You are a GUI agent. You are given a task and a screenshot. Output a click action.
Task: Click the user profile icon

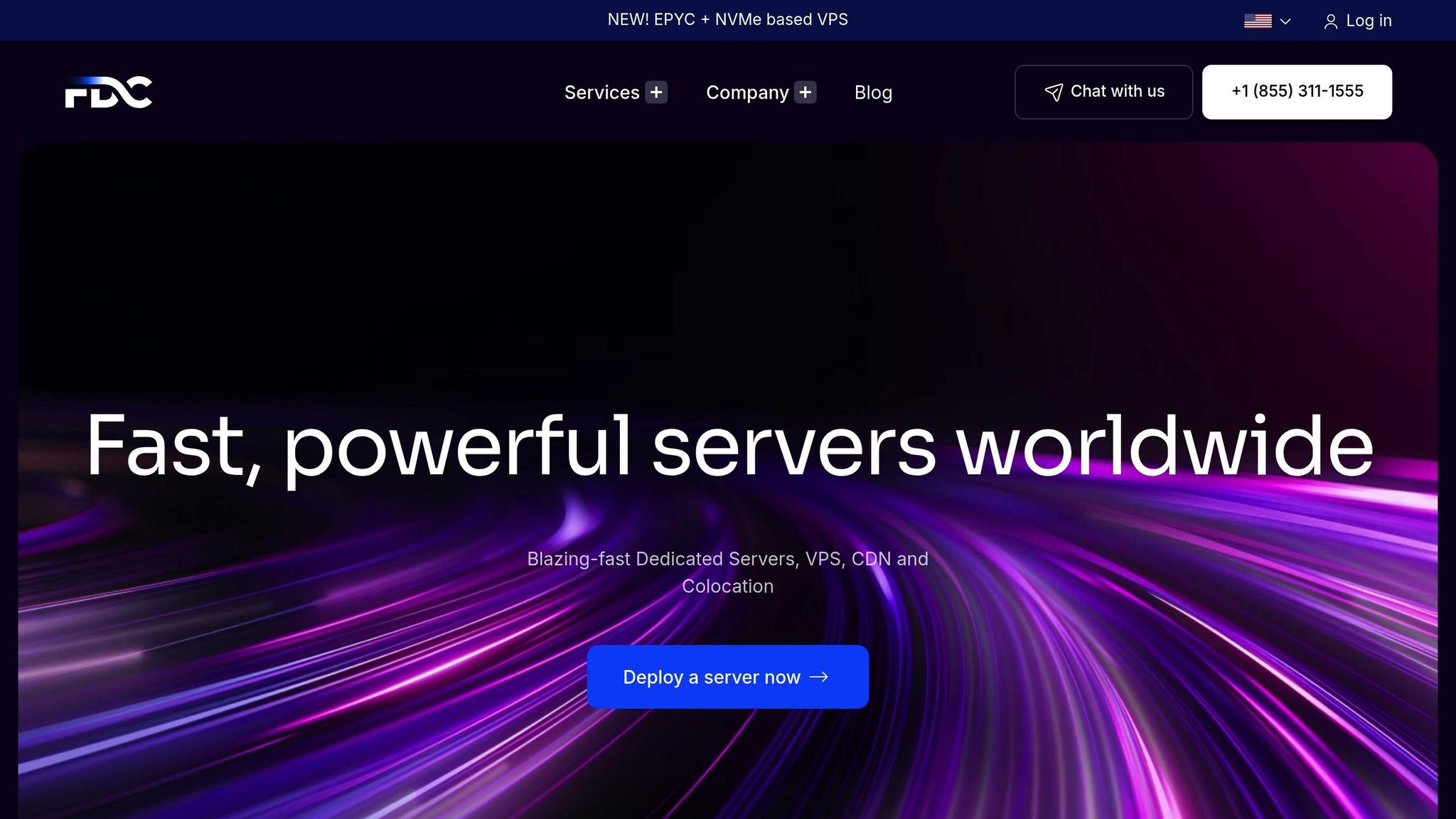(x=1330, y=22)
